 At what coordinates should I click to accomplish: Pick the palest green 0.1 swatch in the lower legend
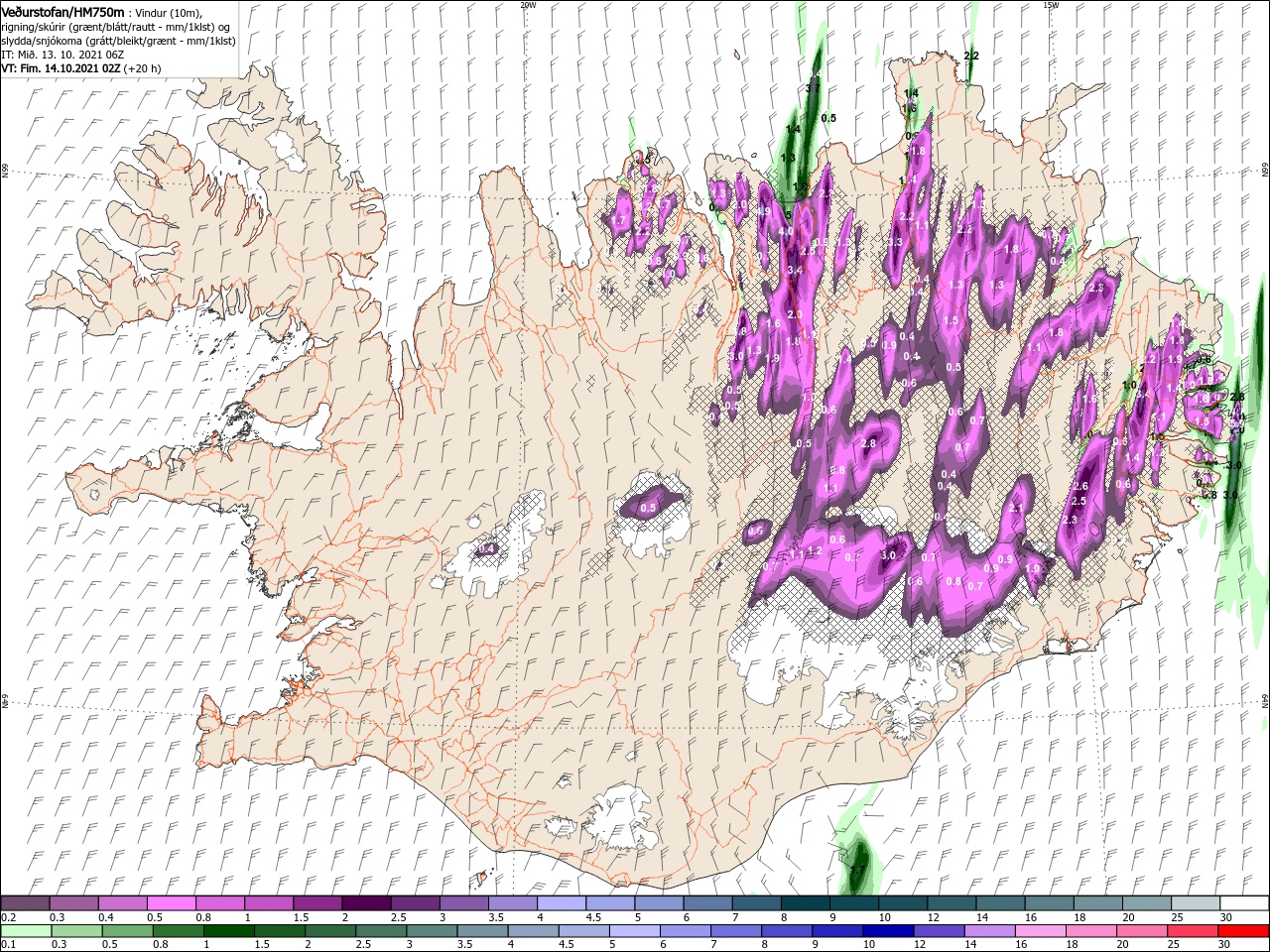26,931
